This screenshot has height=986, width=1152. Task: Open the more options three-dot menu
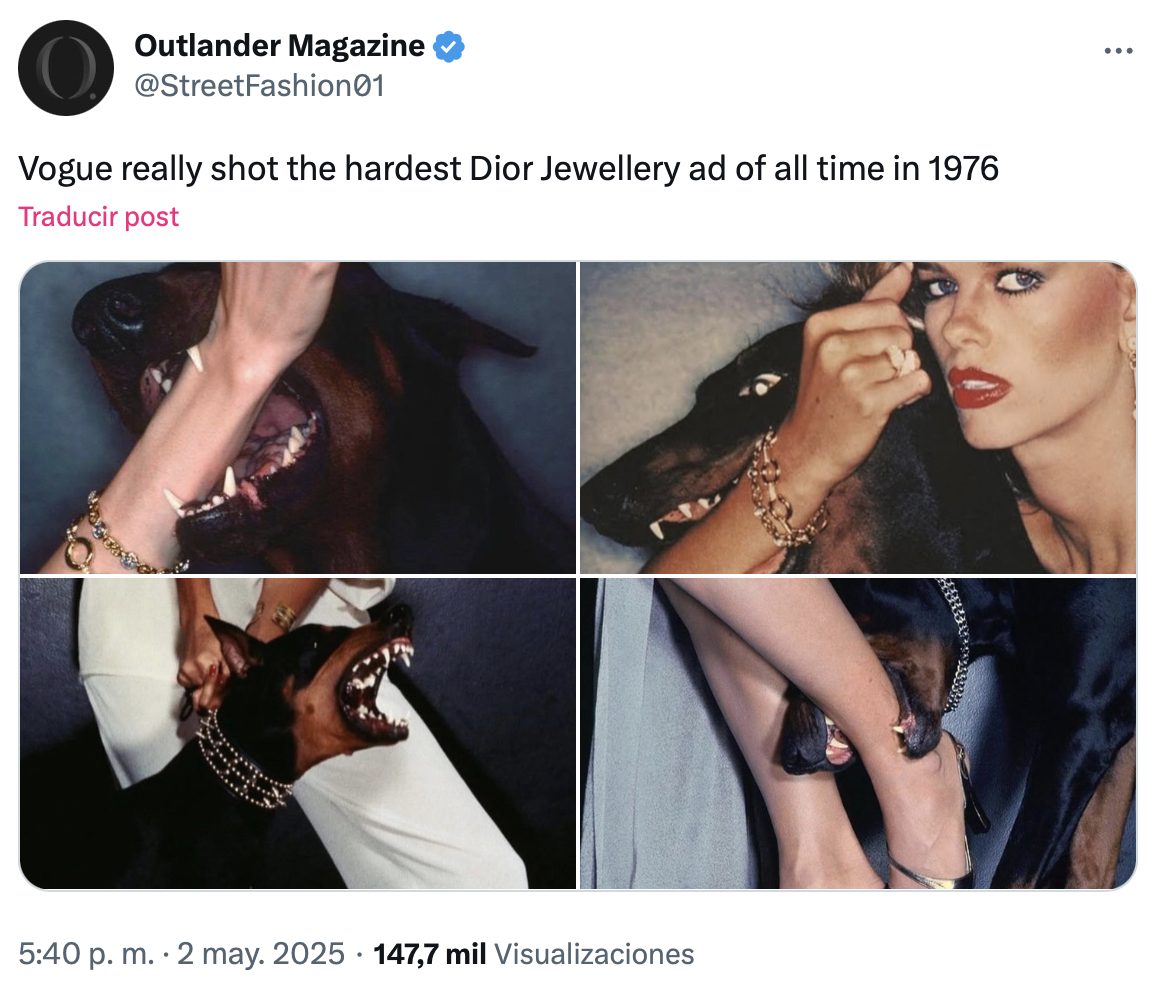coord(1118,51)
